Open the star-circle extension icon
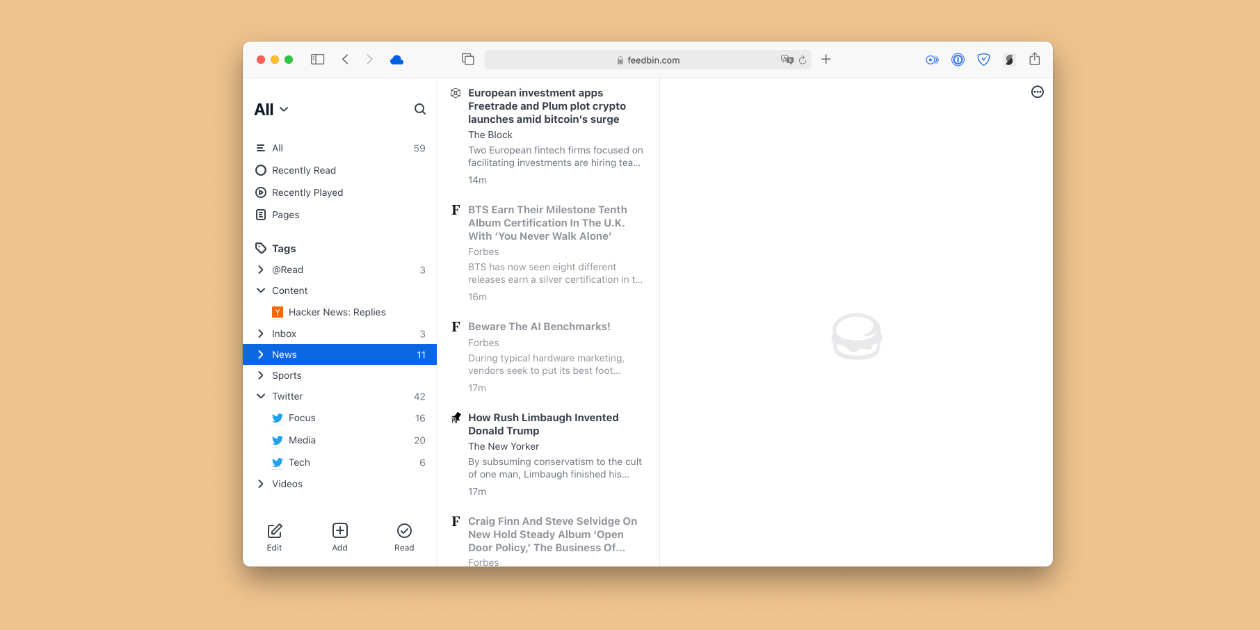The image size is (1260, 630). click(932, 60)
